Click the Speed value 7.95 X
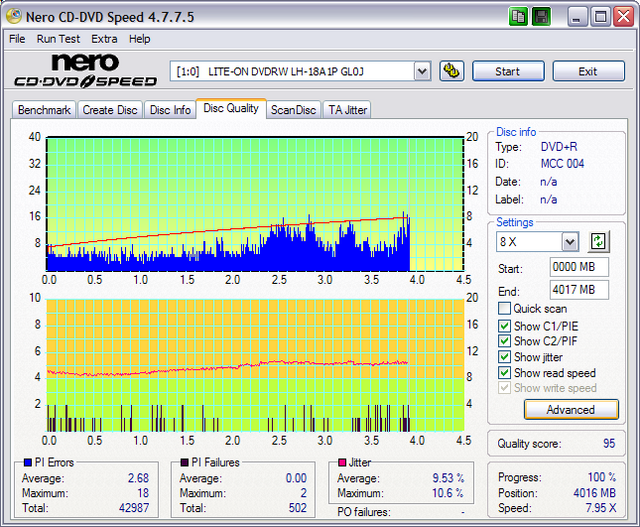The height and width of the screenshot is (527, 640). click(x=601, y=508)
